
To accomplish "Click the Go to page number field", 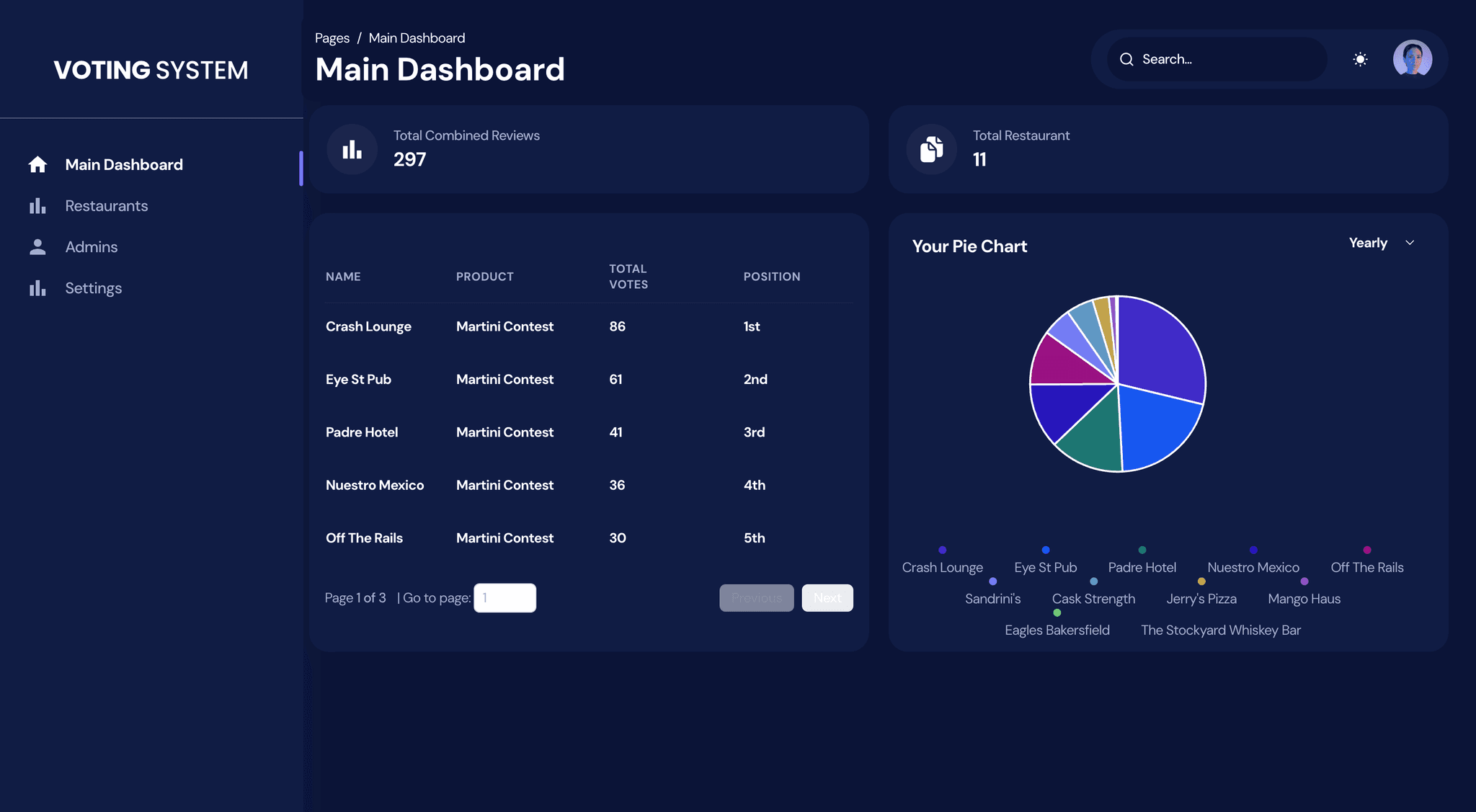I will tap(504, 598).
